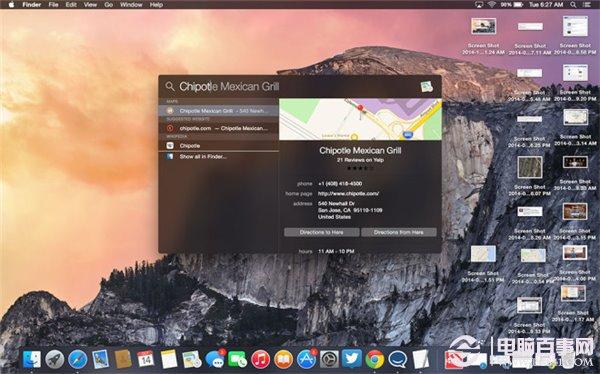Open the Go menu
Screen dimensions: 600x374
[x=109, y=5]
